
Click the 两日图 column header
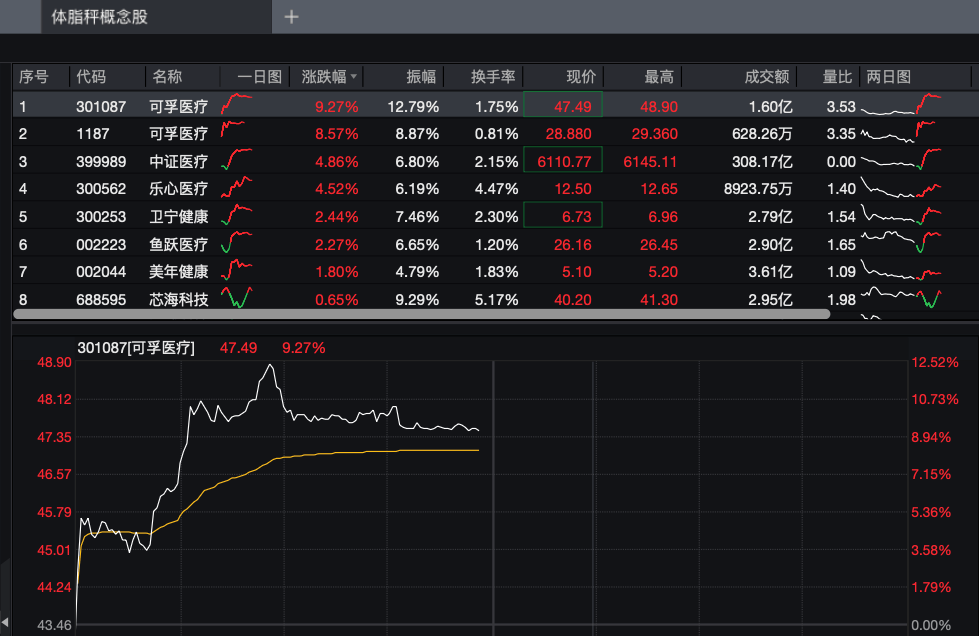(888, 77)
